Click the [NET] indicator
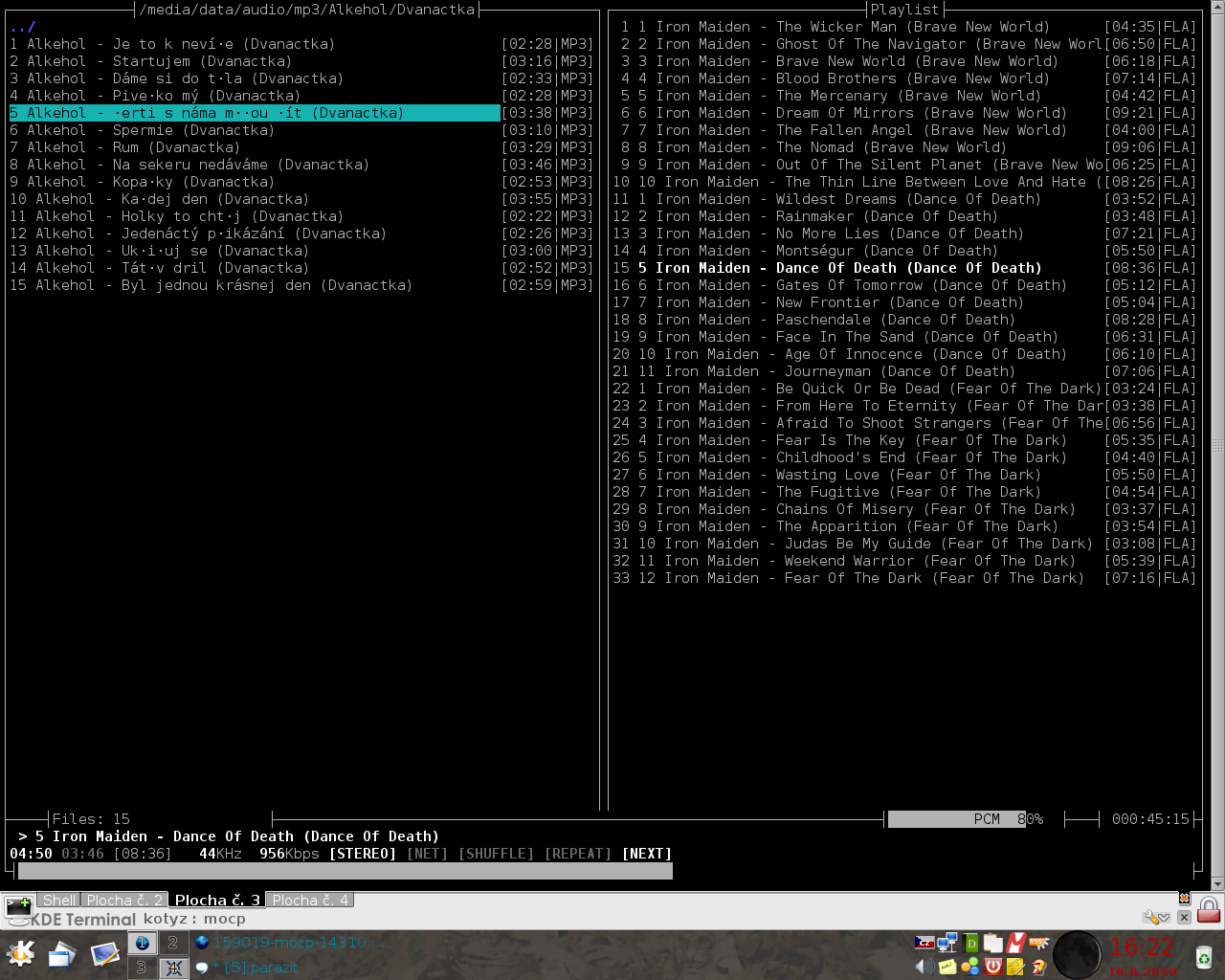 (x=427, y=854)
